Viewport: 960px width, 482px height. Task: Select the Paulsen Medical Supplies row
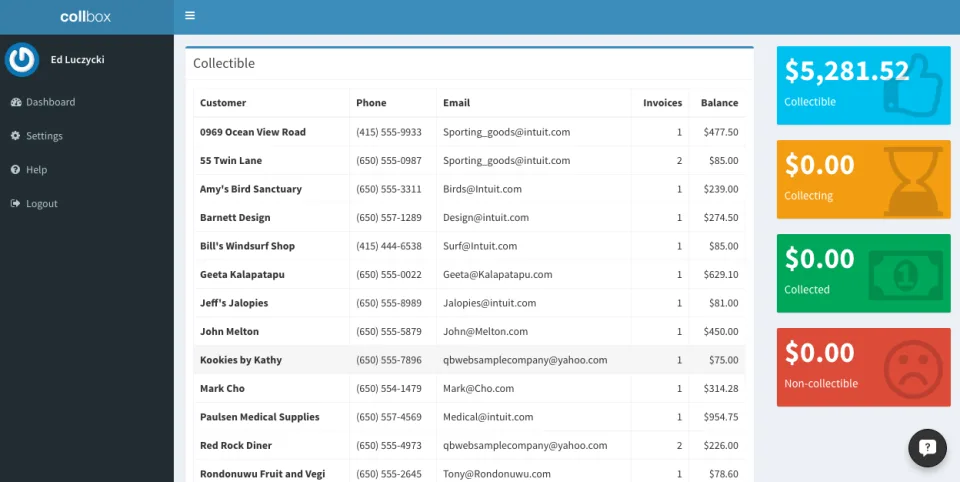[470, 416]
